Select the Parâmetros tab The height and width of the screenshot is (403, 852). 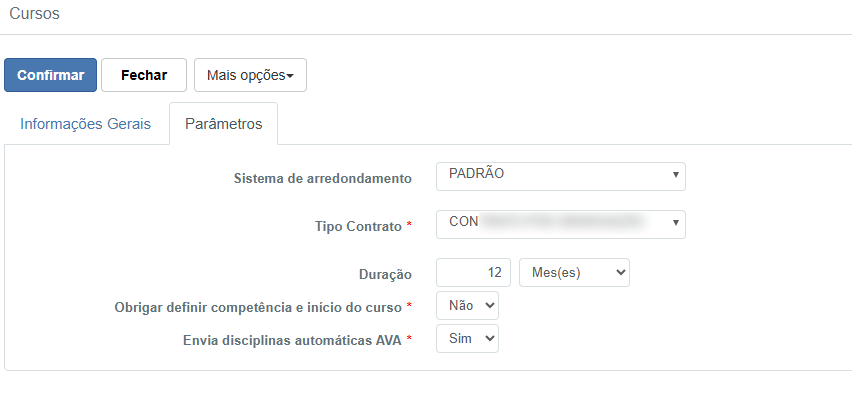click(223, 124)
